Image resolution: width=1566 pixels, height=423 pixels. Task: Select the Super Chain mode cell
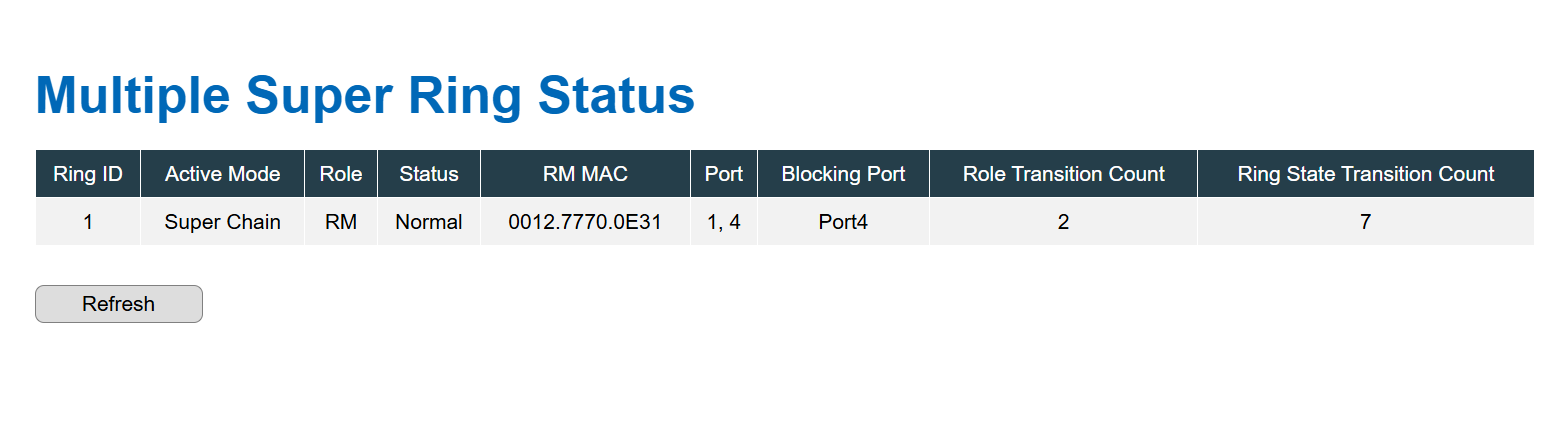[223, 222]
